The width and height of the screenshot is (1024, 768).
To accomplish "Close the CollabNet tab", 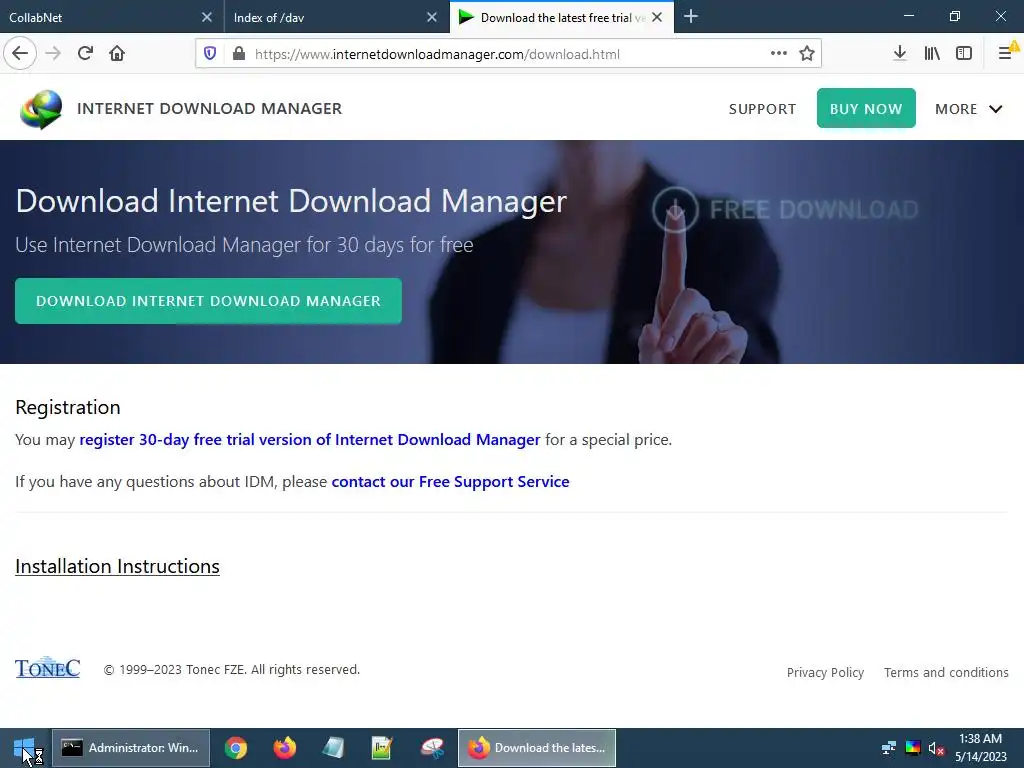I will pyautogui.click(x=206, y=17).
